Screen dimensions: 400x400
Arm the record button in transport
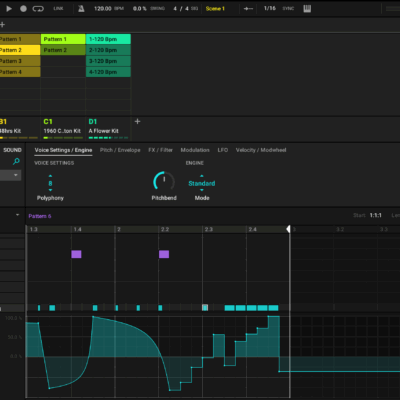tap(23, 9)
